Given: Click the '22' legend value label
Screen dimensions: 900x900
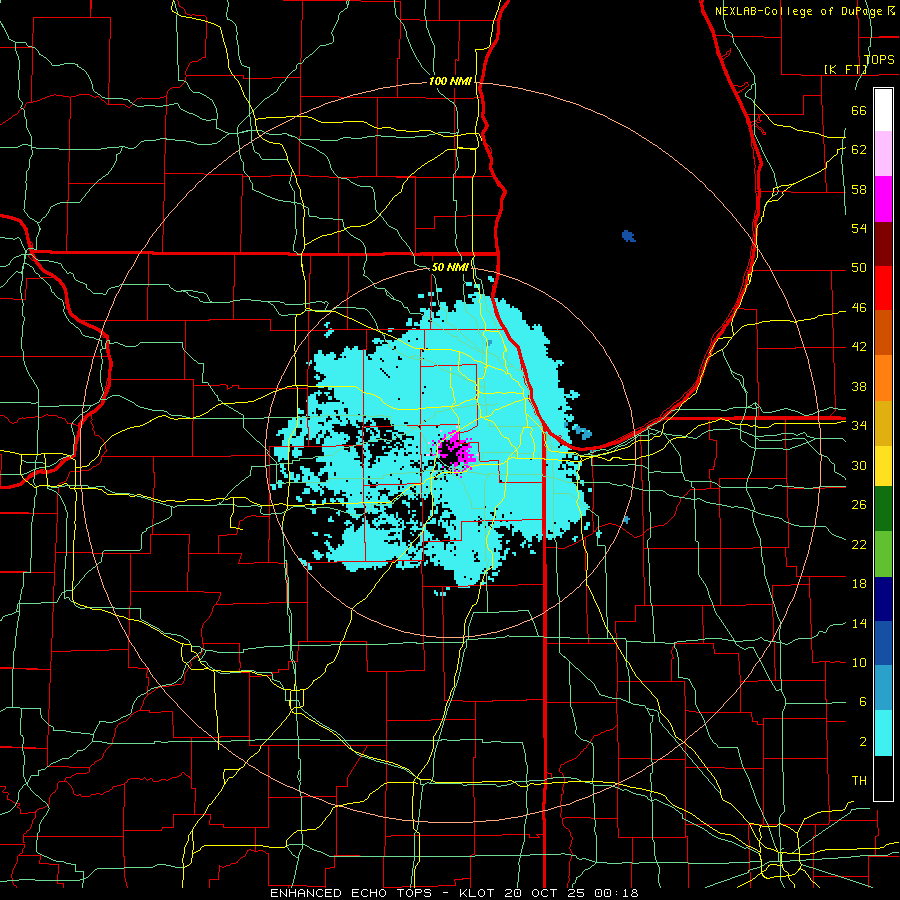Looking at the screenshot, I should tap(859, 545).
